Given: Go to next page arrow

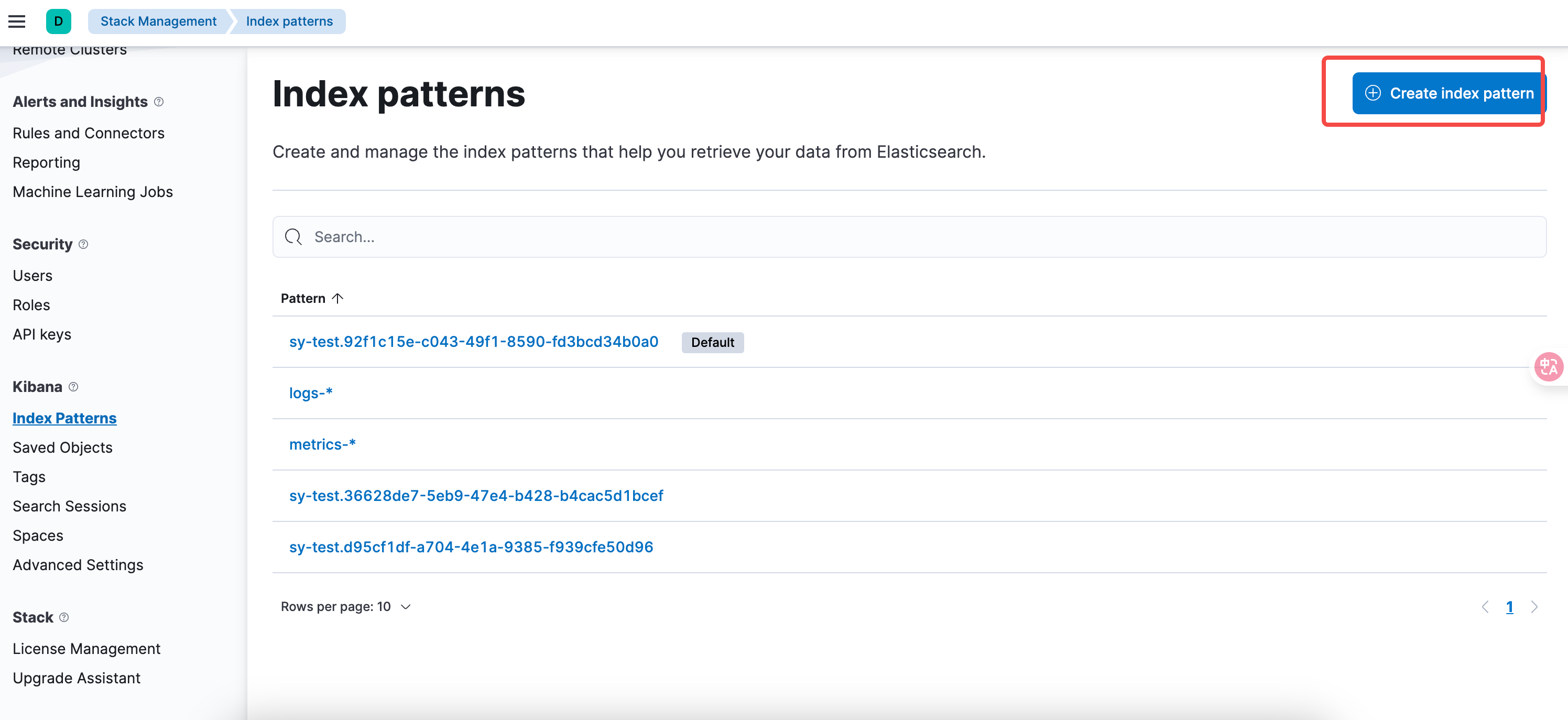Looking at the screenshot, I should point(1534,607).
